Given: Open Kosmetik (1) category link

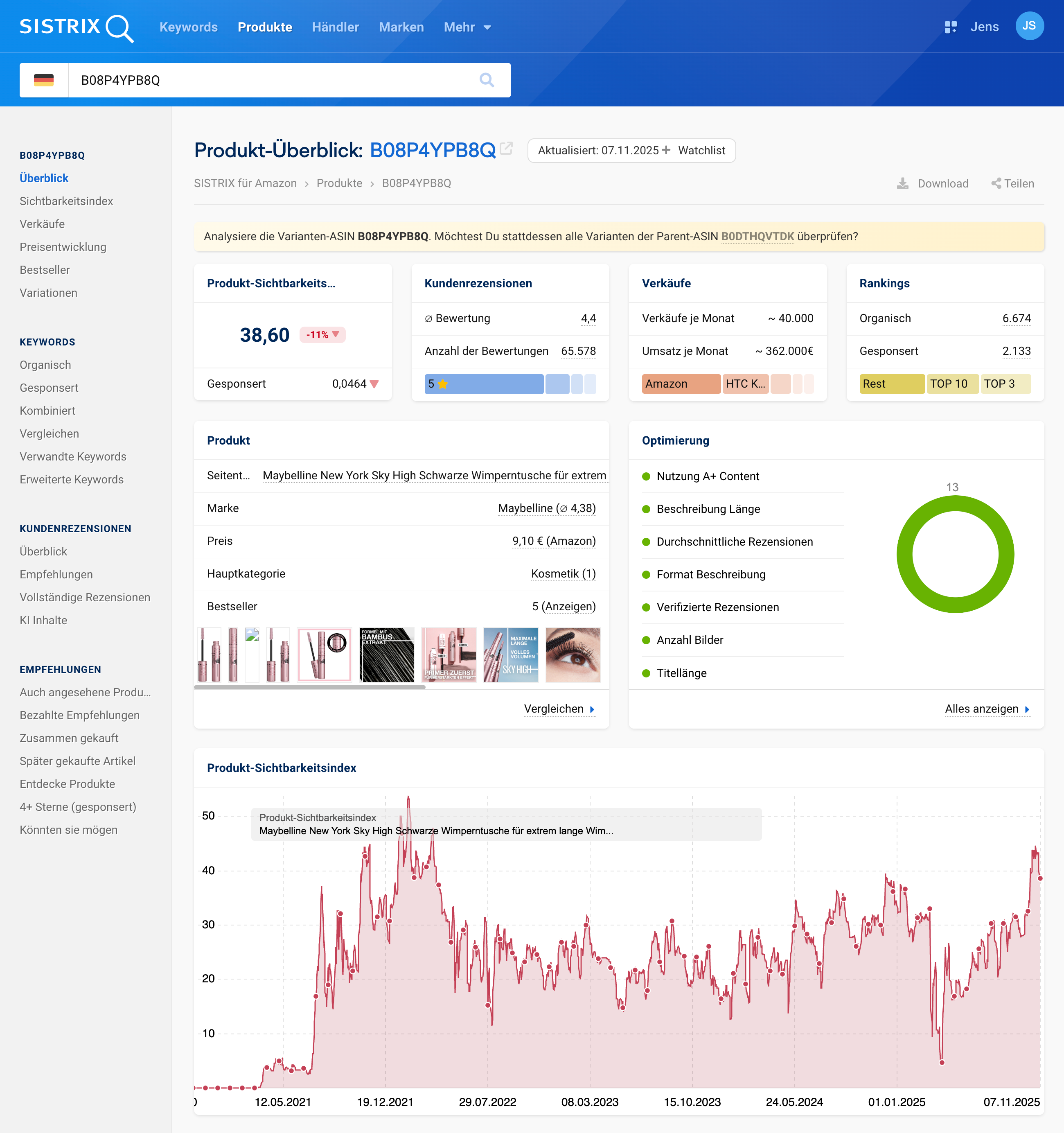Looking at the screenshot, I should tap(563, 573).
